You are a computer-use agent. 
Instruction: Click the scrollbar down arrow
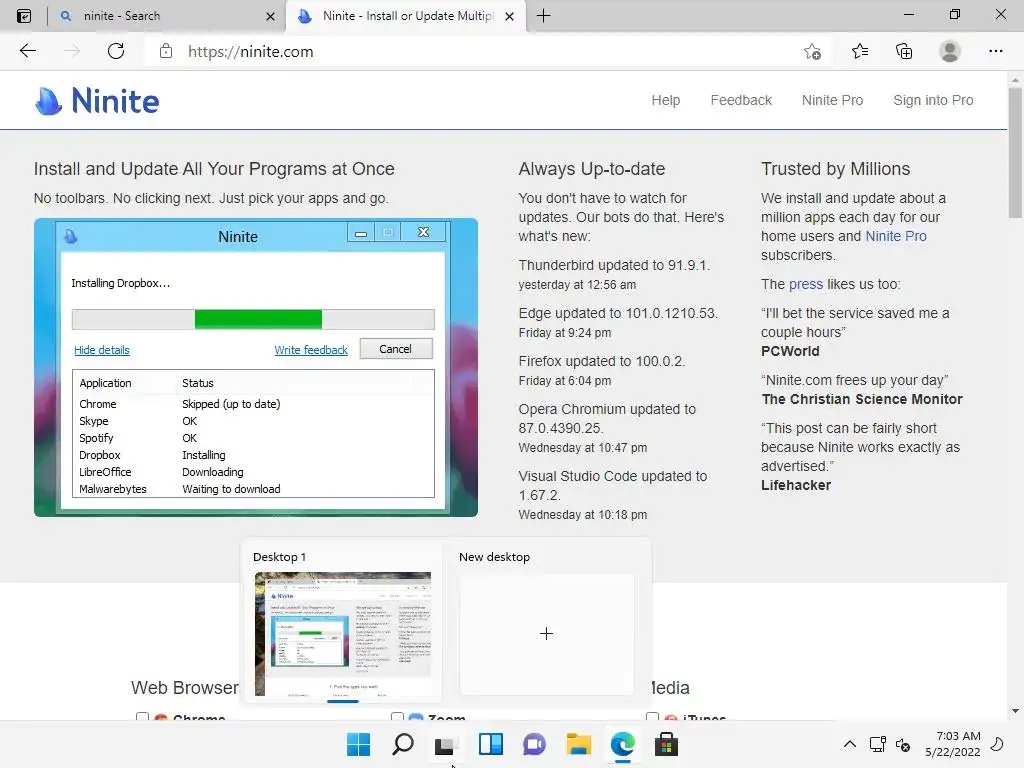(x=1015, y=711)
